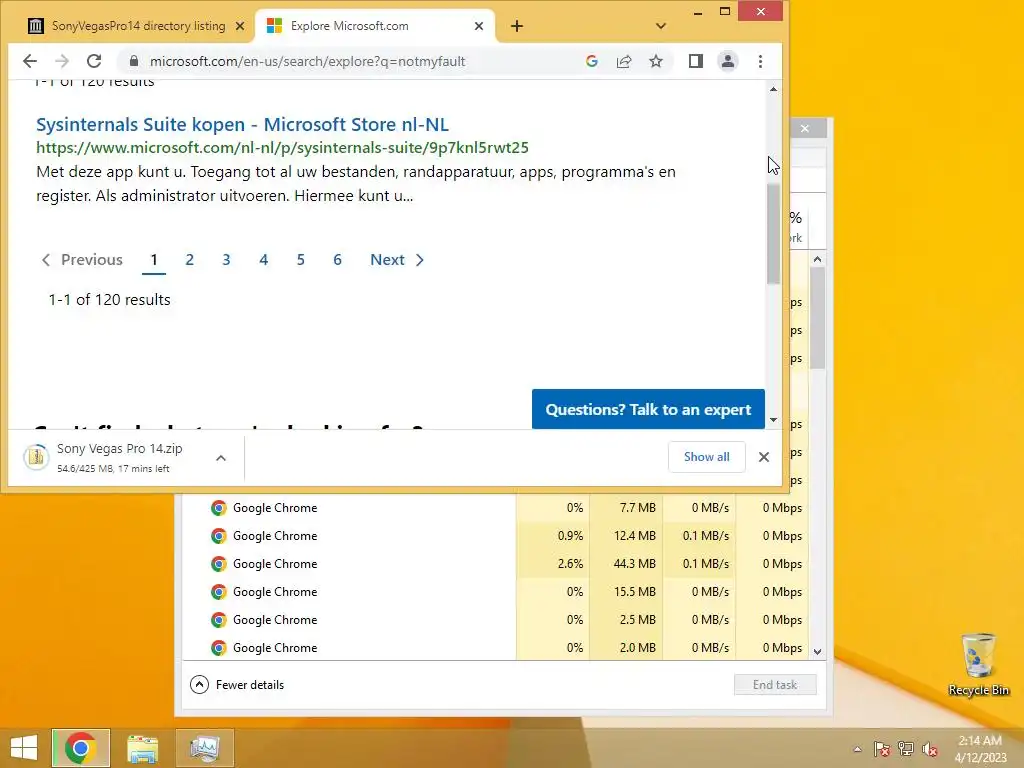Show hidden system tray icons
This screenshot has height=768, width=1024.
[857, 749]
